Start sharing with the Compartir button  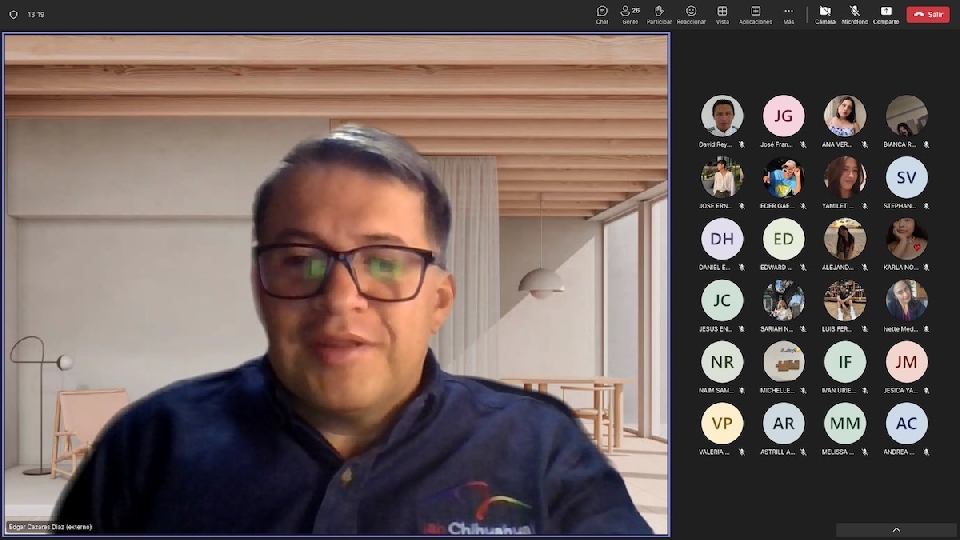[x=886, y=14]
